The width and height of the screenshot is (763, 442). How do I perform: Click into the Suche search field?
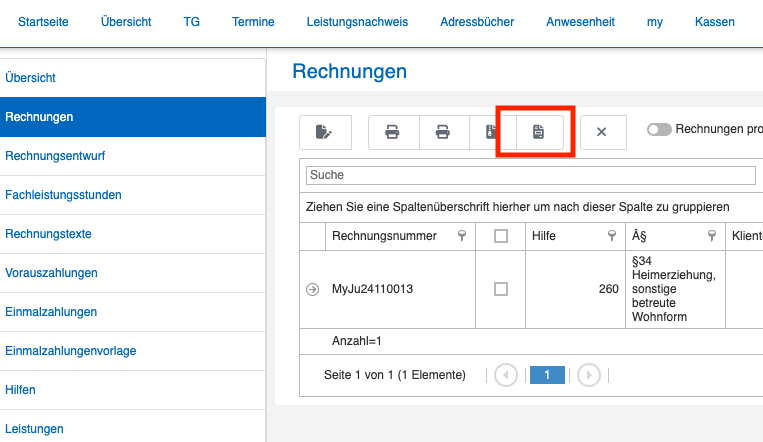[530, 175]
